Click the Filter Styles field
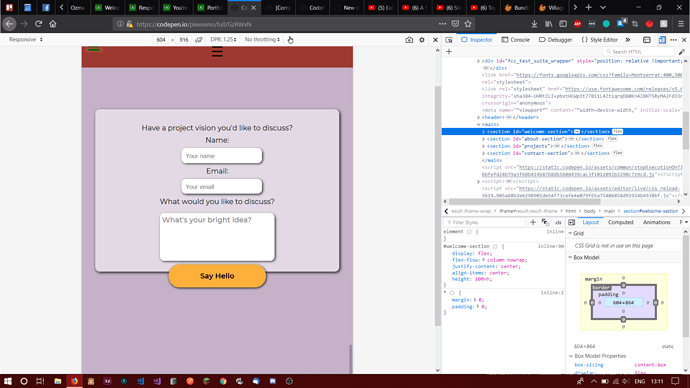 point(484,222)
